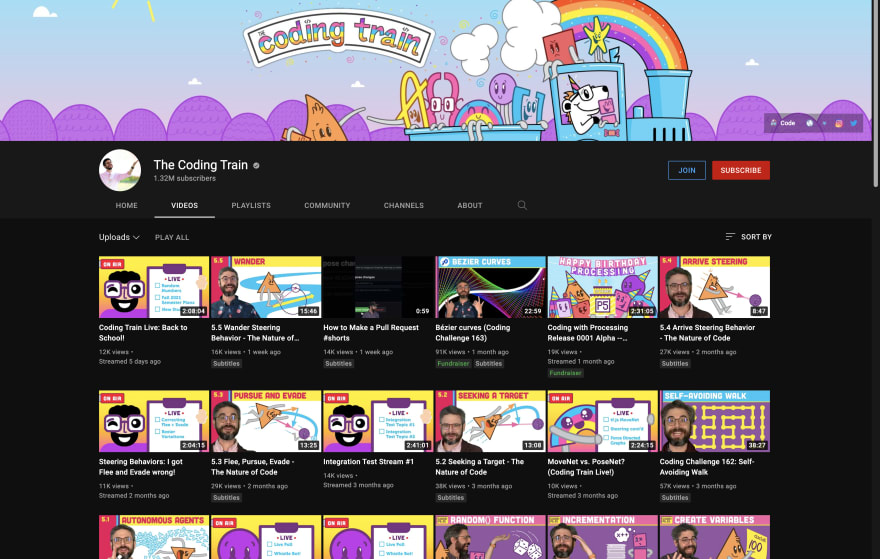Click the Fundraiser badge under Coding with Processing
This screenshot has height=559, width=880.
566,373
